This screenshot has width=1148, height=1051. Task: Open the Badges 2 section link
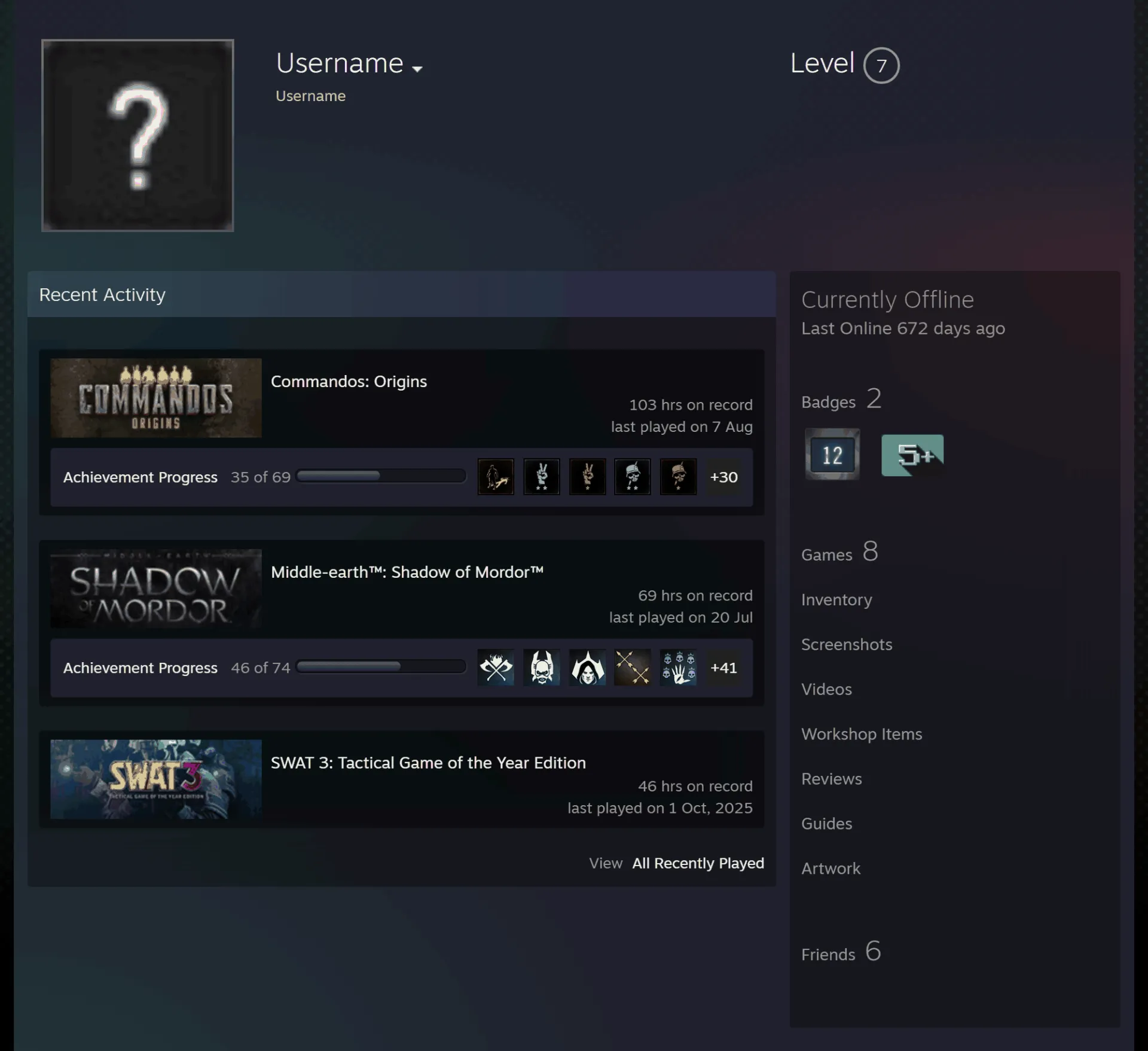[x=841, y=400]
